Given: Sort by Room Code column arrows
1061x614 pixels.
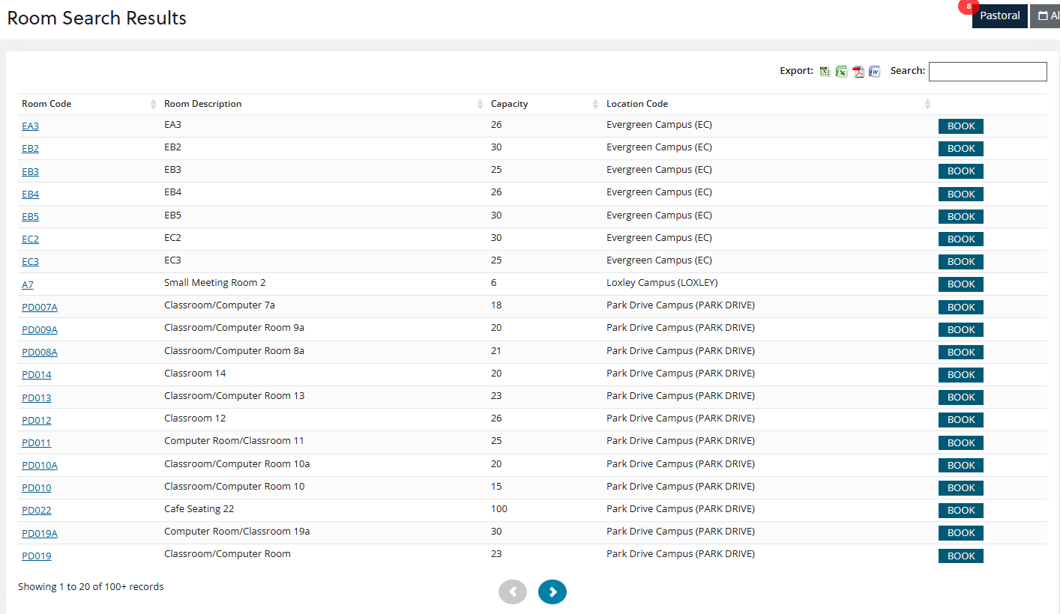Looking at the screenshot, I should tap(153, 104).
